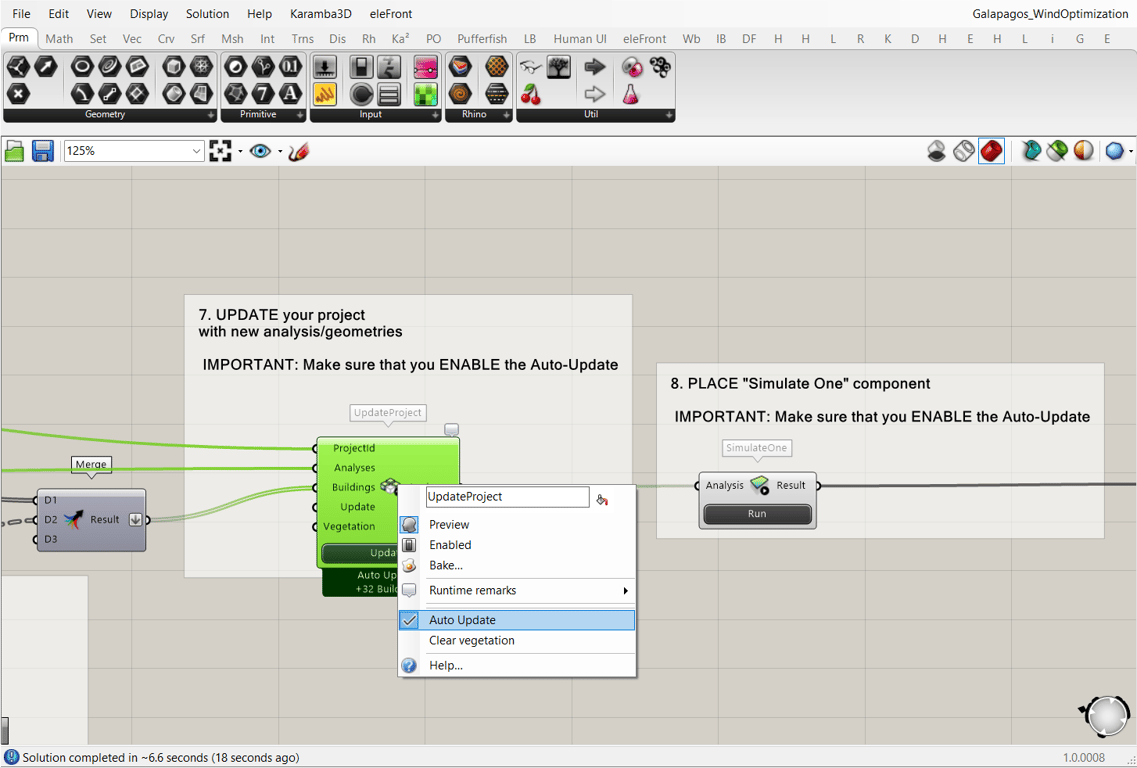Switch to the Math tab

point(59,39)
